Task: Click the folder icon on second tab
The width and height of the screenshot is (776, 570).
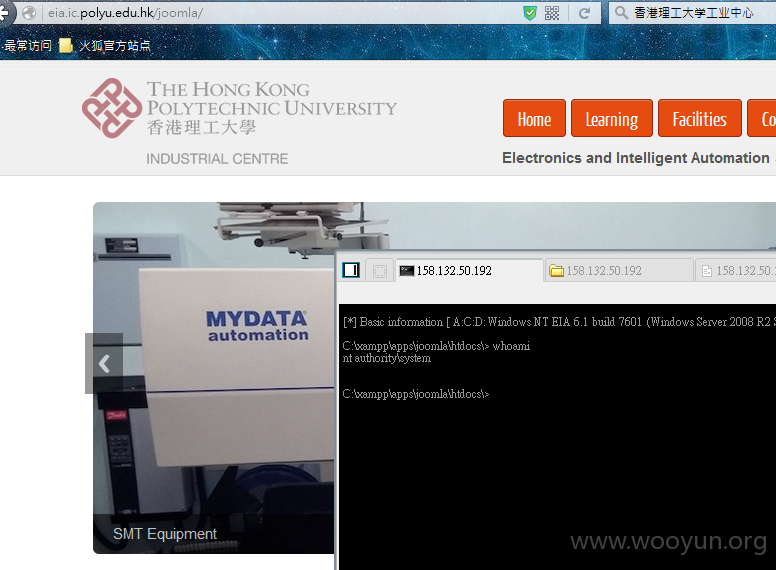Action: point(556,271)
